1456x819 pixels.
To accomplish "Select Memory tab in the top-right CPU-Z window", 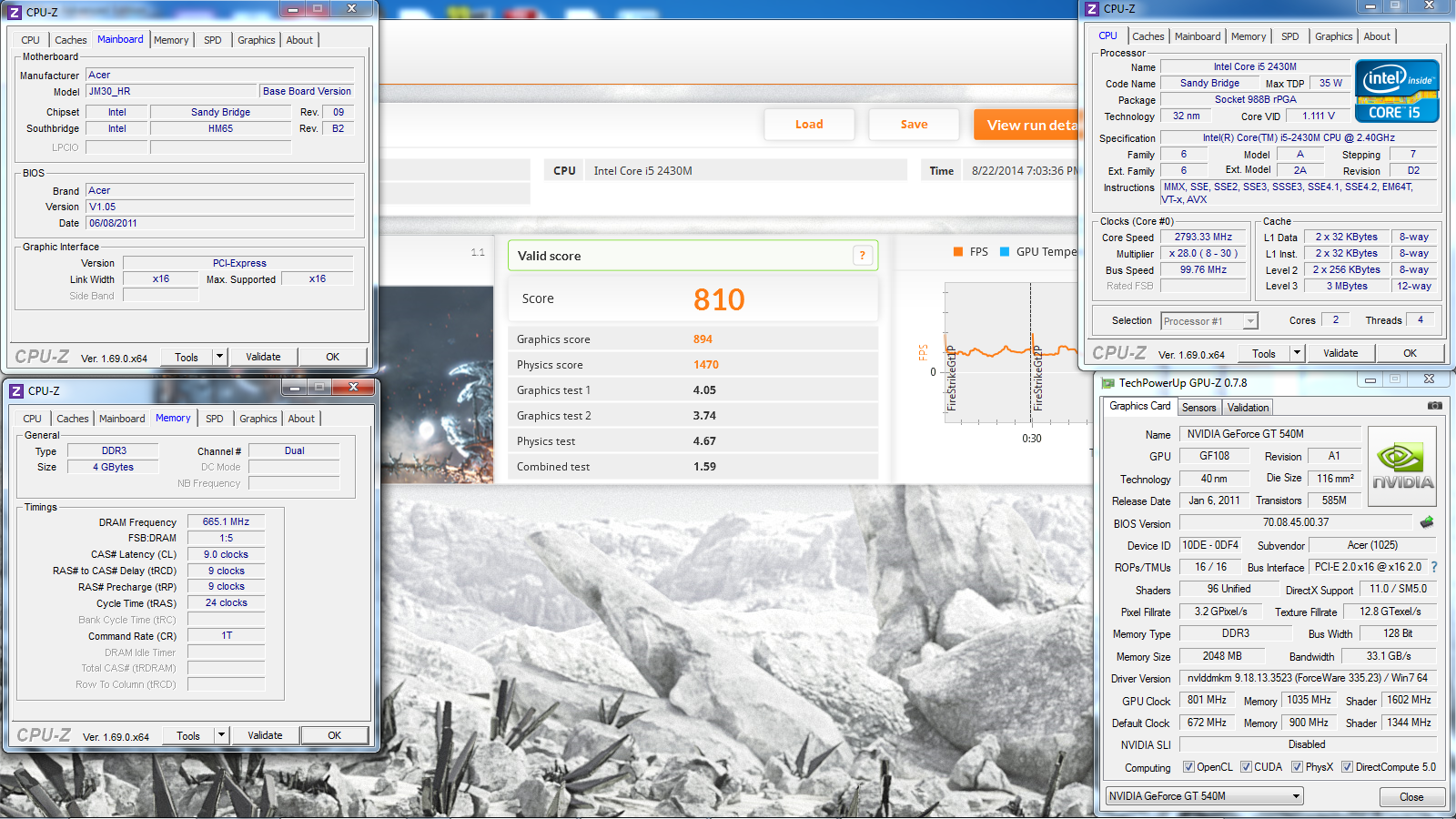I will [1249, 36].
